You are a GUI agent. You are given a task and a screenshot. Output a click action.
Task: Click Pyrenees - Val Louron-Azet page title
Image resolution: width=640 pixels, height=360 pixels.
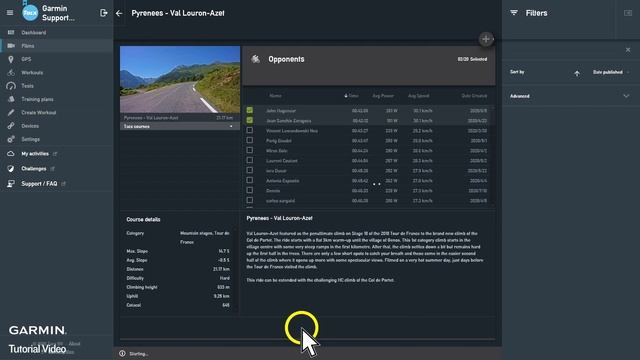[178, 13]
